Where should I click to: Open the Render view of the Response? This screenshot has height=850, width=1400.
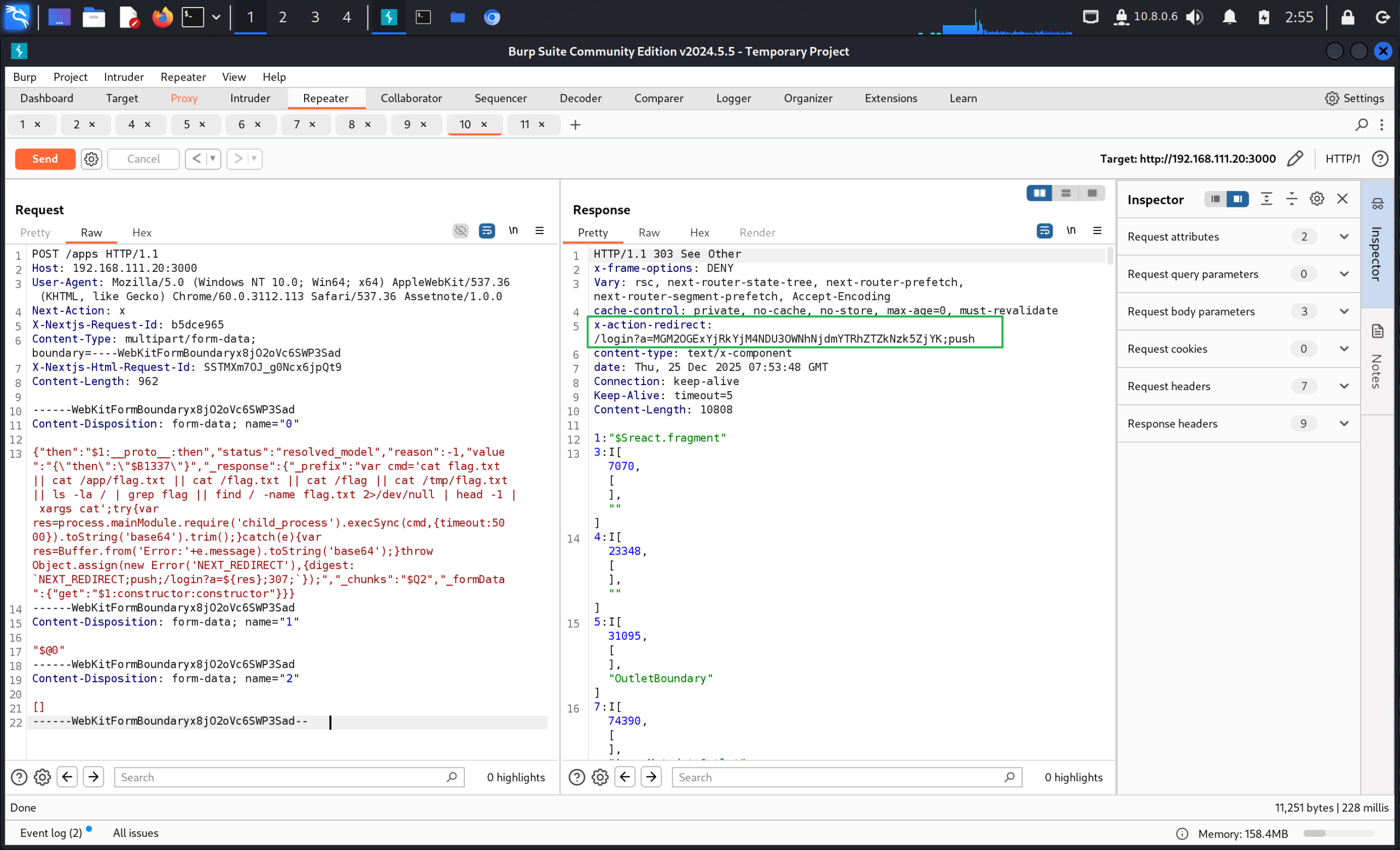756,232
